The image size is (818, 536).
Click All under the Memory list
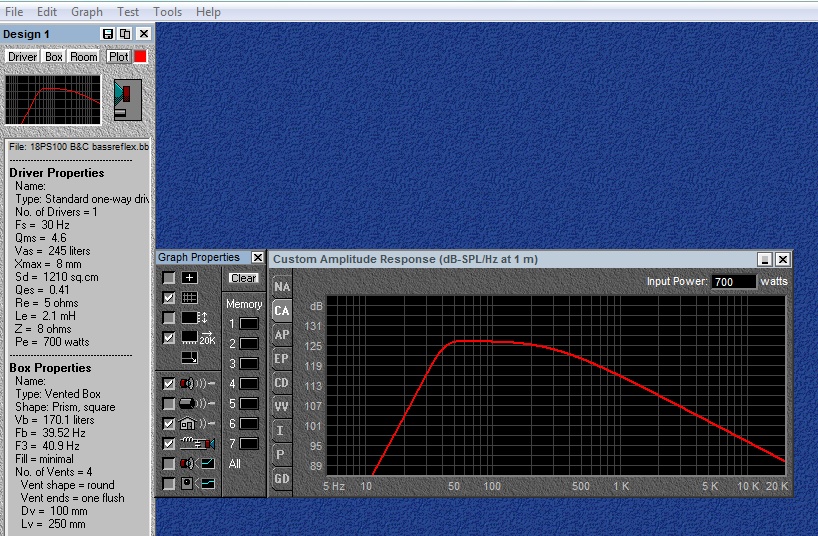pos(235,463)
